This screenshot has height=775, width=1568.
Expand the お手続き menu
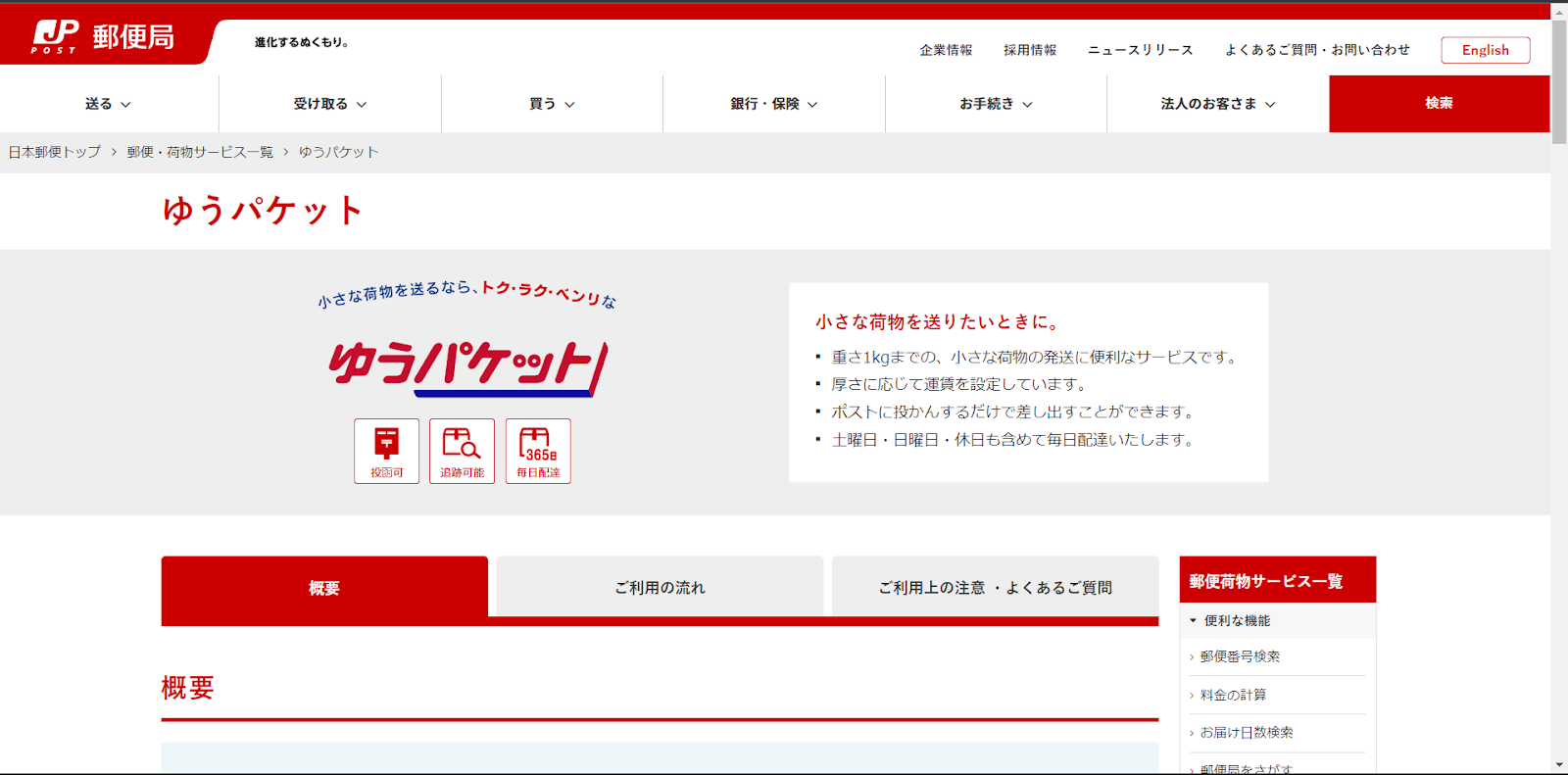coord(996,104)
